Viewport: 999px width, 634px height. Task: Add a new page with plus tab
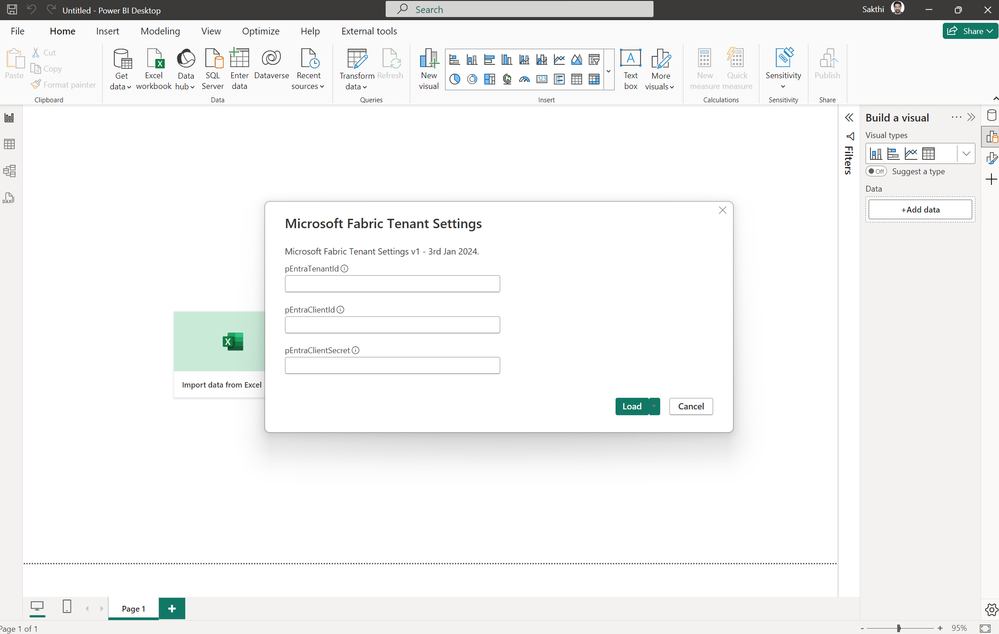coord(172,608)
